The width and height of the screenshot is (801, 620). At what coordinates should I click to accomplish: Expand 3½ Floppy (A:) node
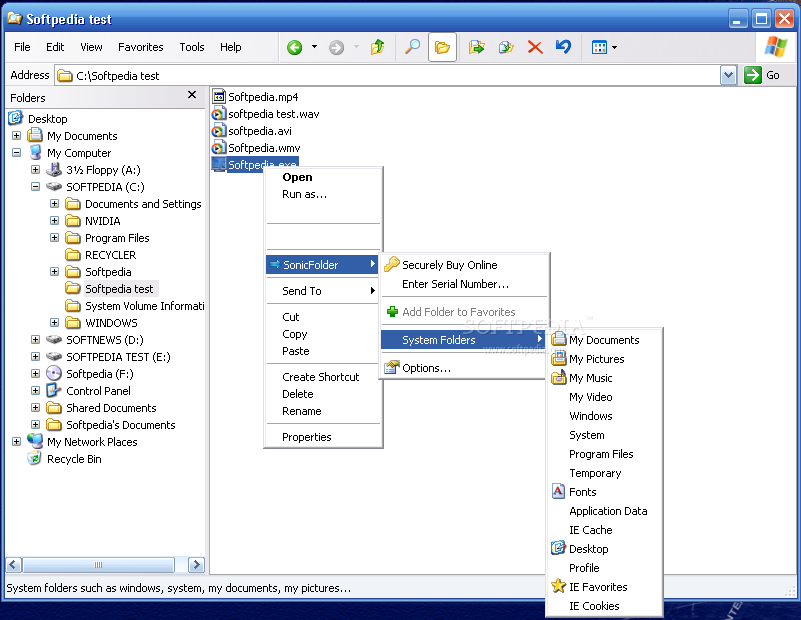tap(35, 170)
